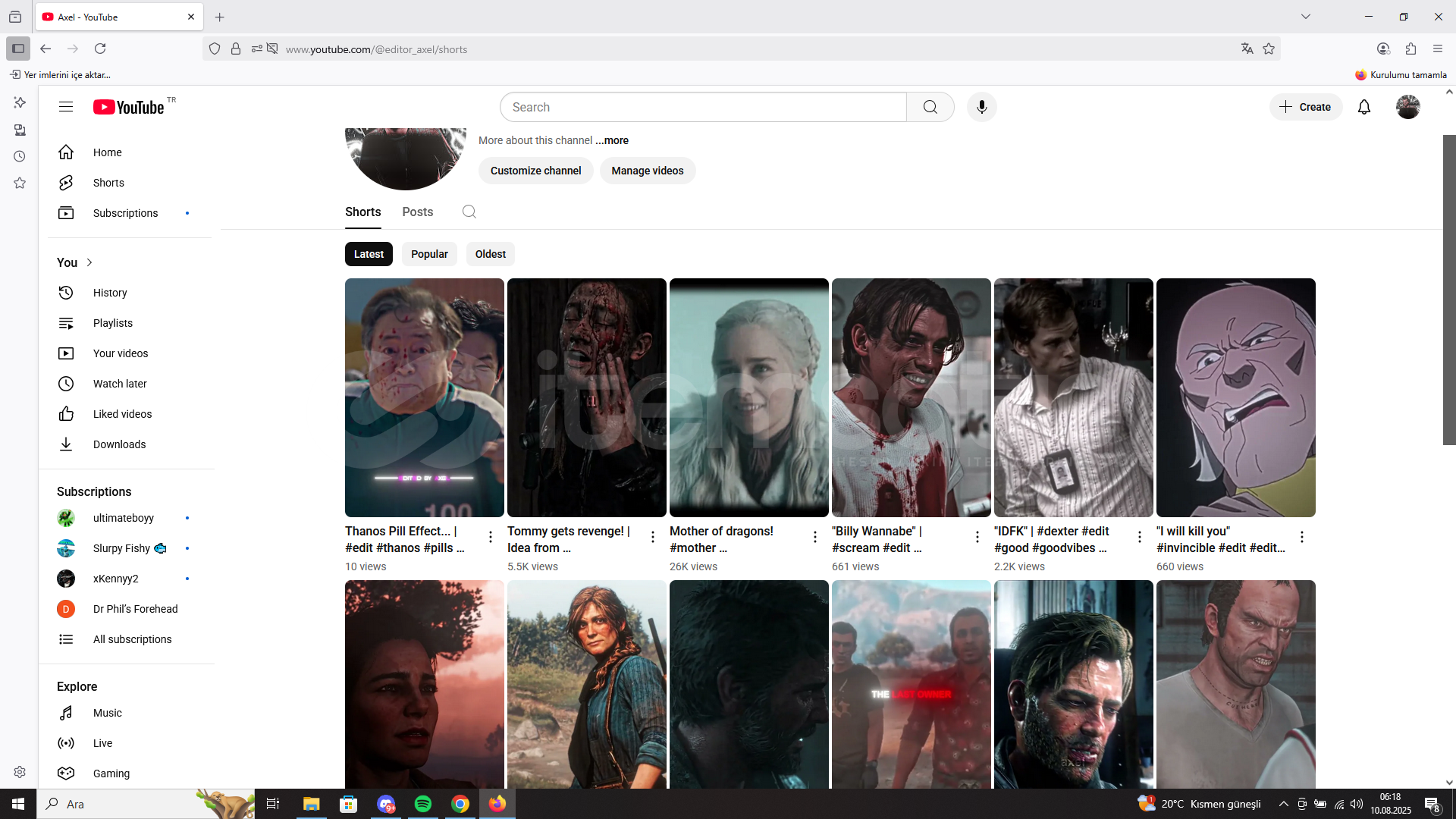Expand channel description with ...more
Screen dimensions: 1456x819
point(612,140)
